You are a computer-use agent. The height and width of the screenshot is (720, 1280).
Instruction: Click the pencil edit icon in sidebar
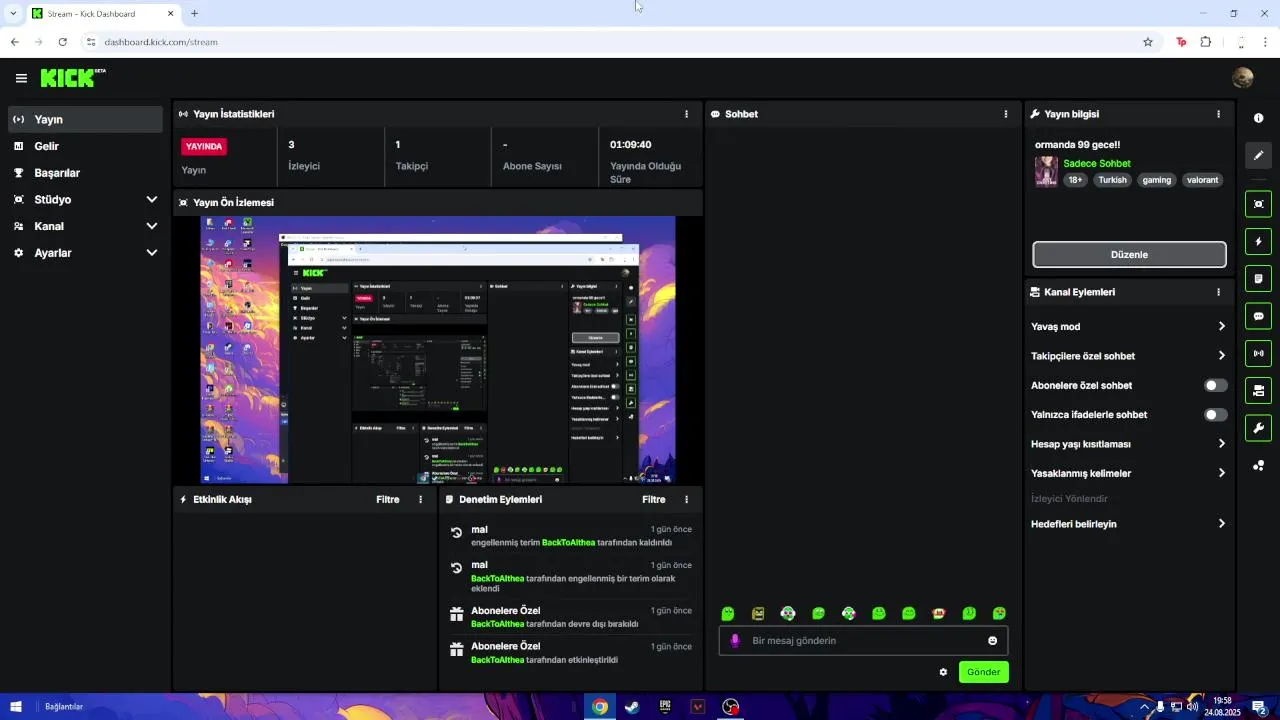1258,155
